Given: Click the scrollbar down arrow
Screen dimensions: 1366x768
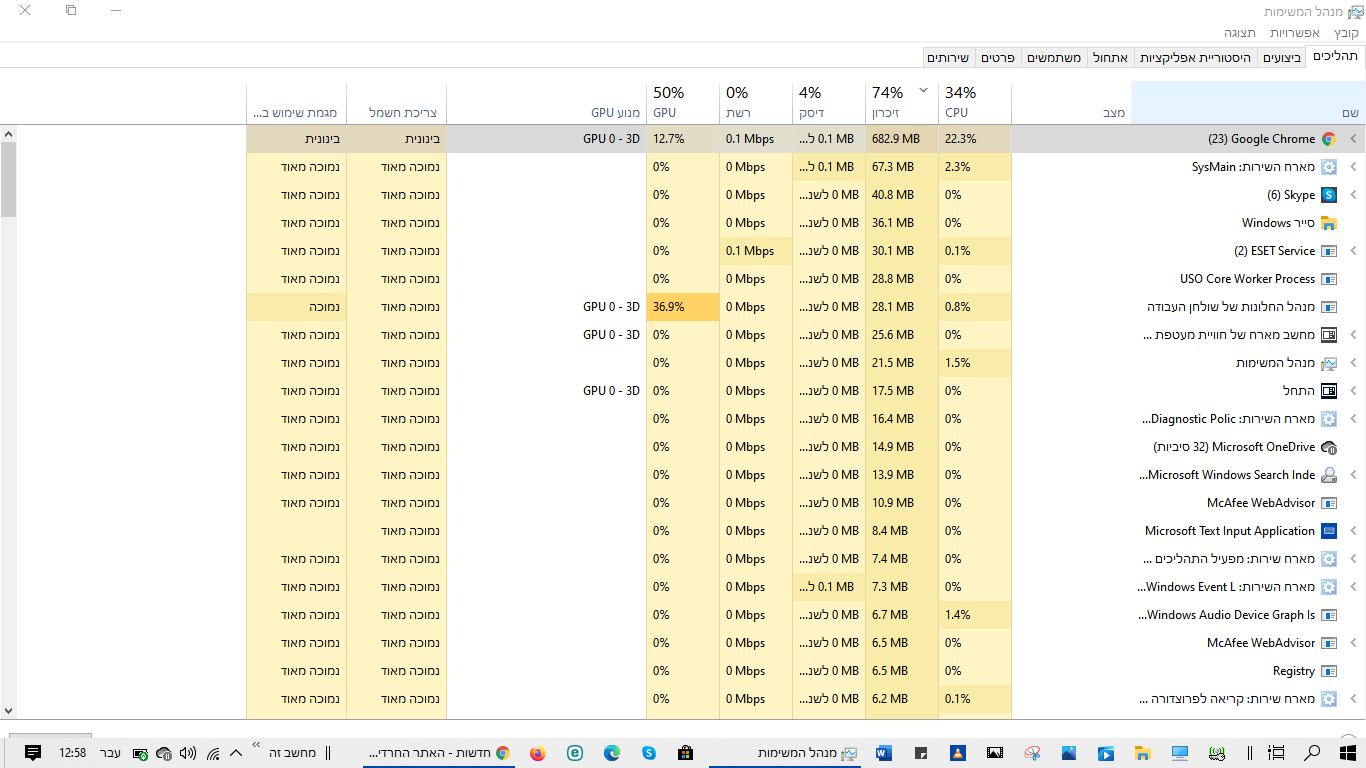Looking at the screenshot, I should click(x=9, y=710).
